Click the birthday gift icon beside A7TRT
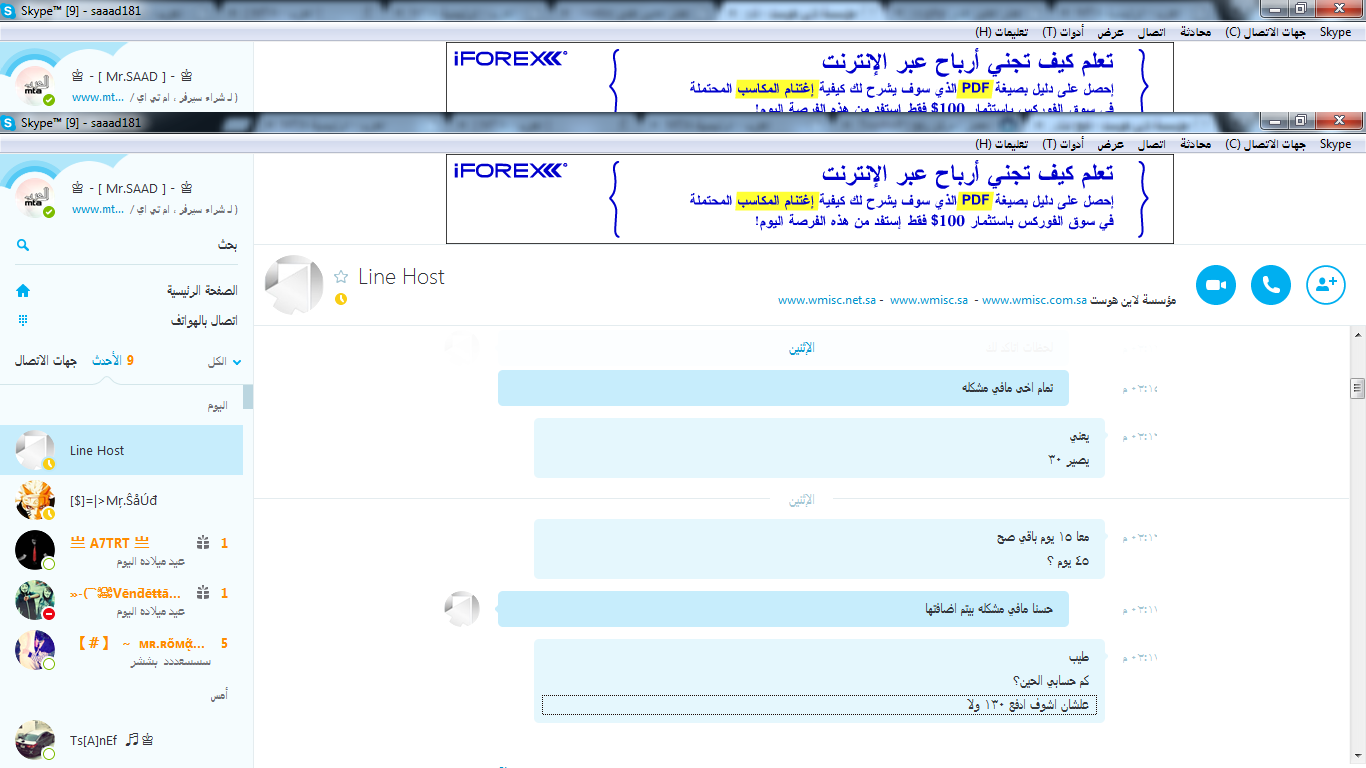 point(203,543)
